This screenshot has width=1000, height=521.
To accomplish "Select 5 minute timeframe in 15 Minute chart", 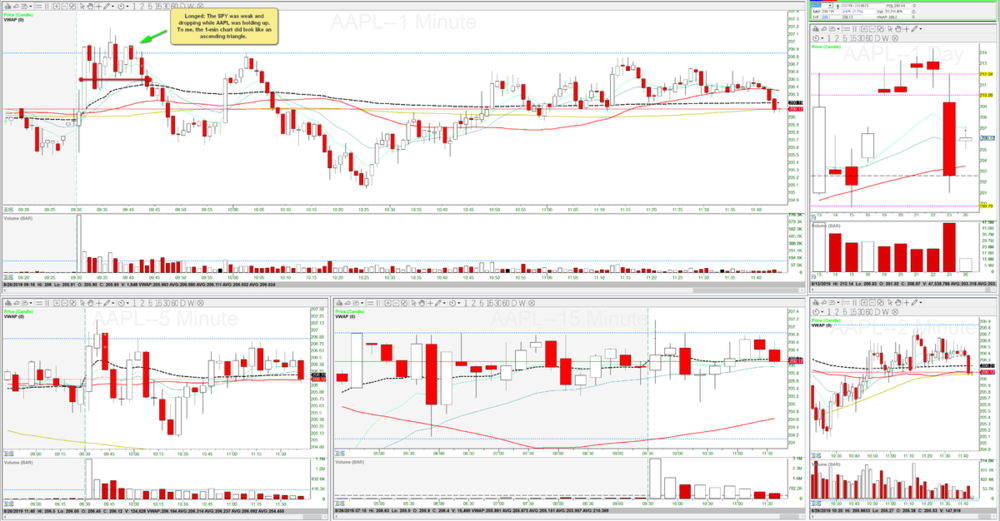I will 482,303.
